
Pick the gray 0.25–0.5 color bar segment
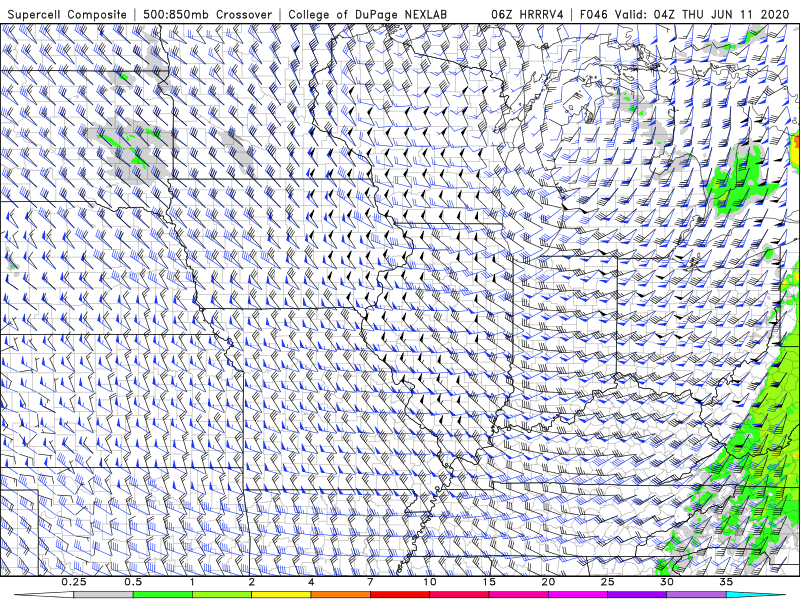pos(104,595)
